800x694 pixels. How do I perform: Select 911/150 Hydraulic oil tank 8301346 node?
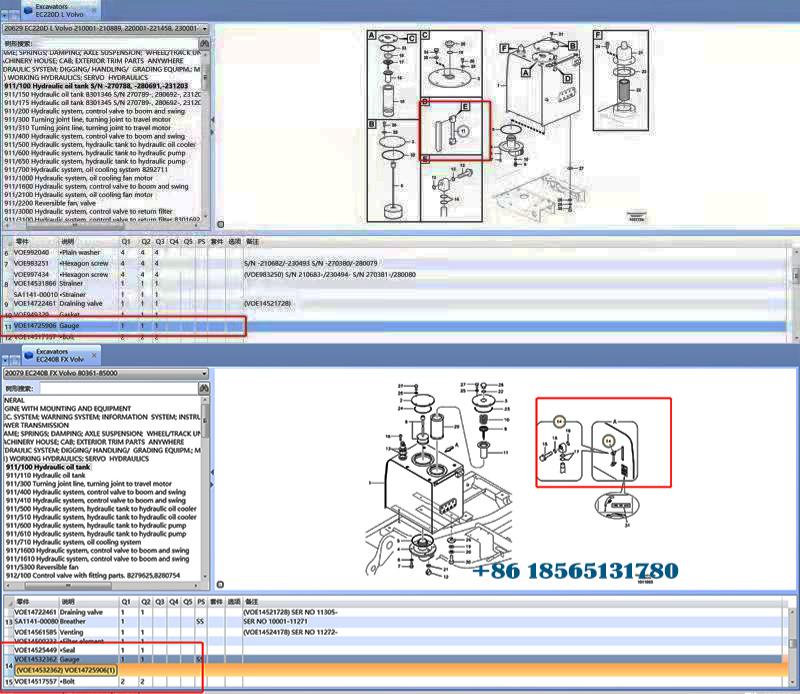coord(102,94)
